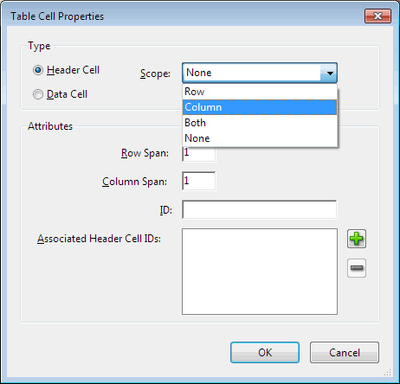Click the dialog resize grip in the corner

coord(388,372)
